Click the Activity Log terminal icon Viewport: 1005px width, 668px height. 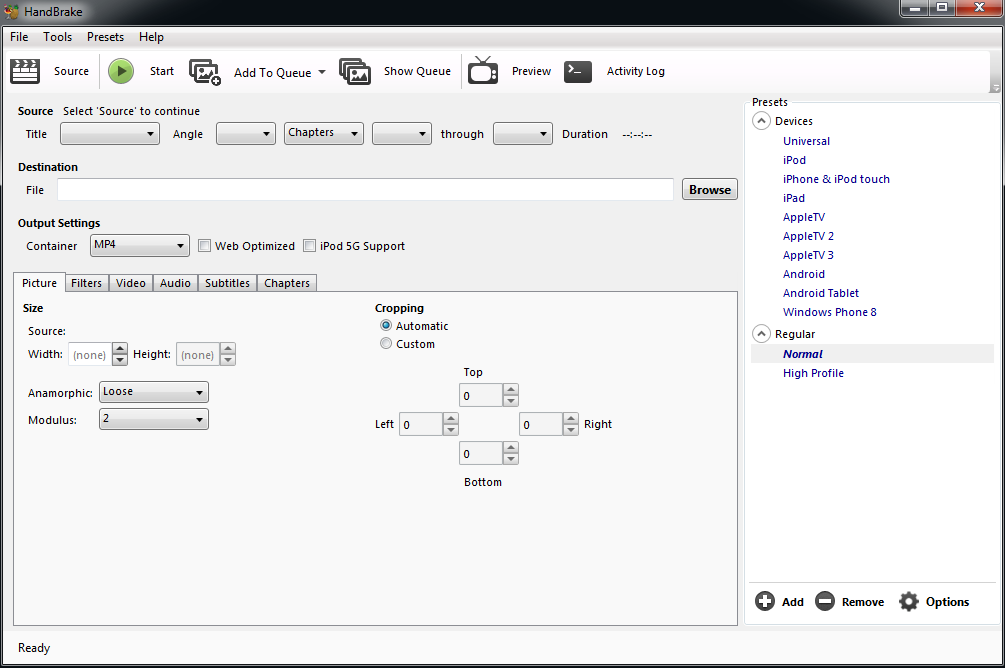click(577, 71)
